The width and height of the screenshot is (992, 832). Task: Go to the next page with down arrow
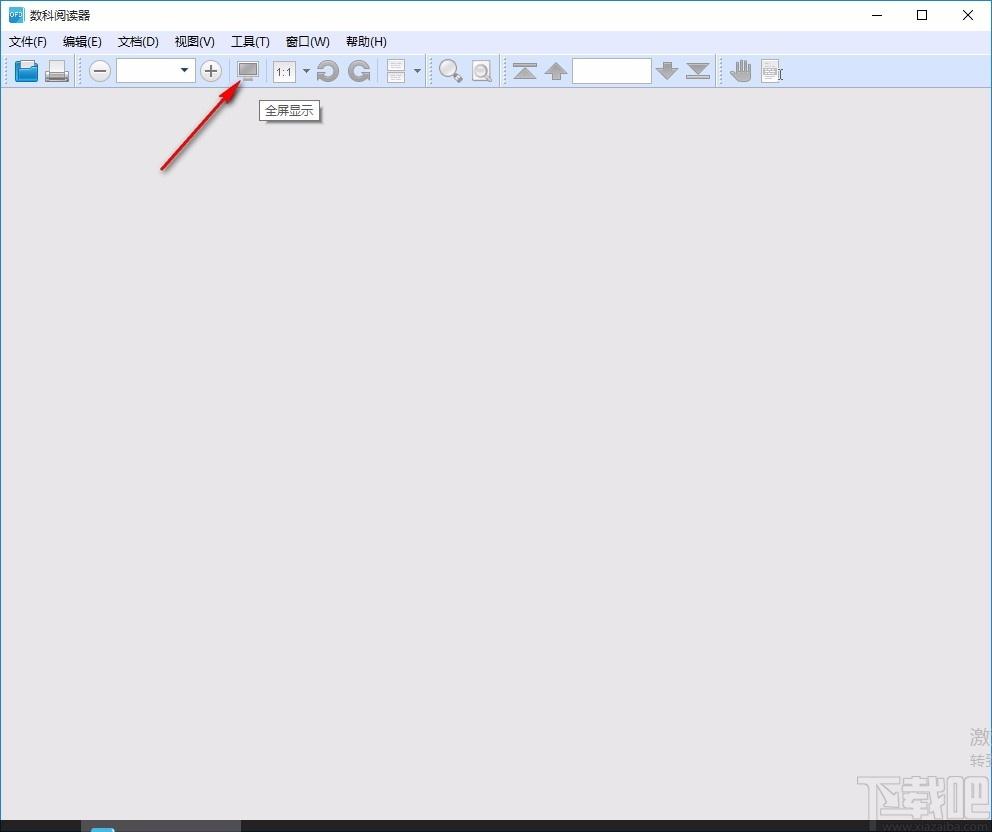tap(667, 71)
